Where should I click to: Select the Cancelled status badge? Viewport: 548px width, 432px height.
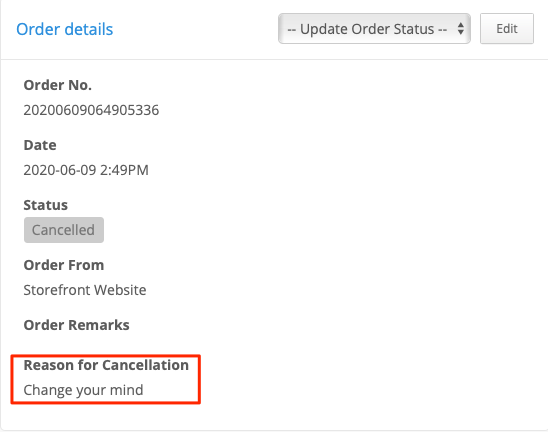[64, 230]
